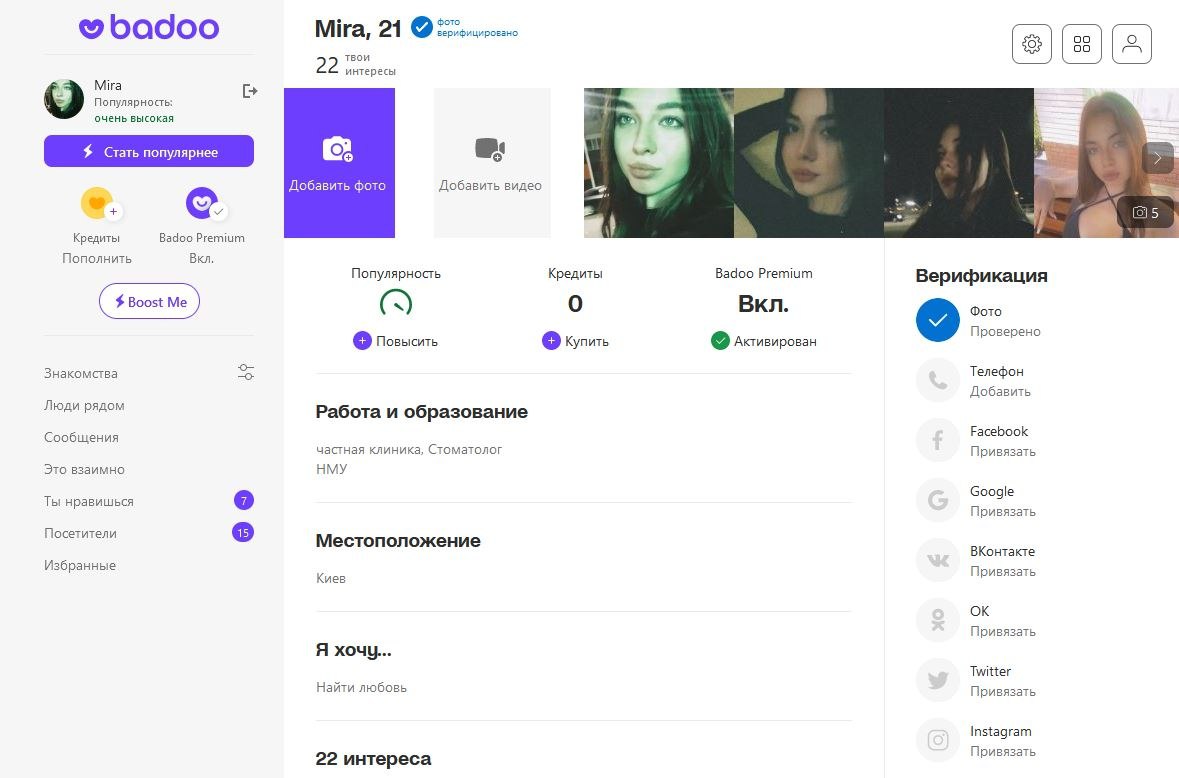Link OK account via its icon

click(x=938, y=620)
